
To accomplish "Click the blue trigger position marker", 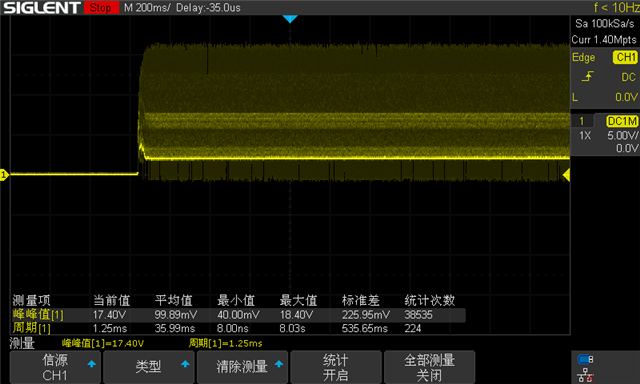I will 290,19.
